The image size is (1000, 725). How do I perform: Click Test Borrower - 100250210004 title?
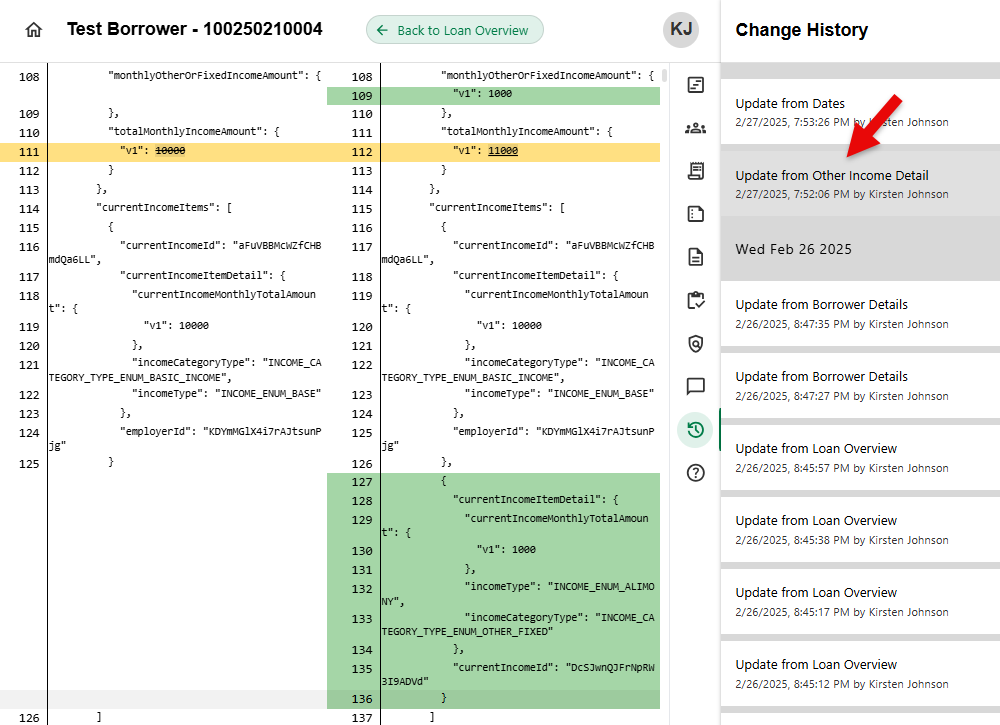(x=195, y=29)
